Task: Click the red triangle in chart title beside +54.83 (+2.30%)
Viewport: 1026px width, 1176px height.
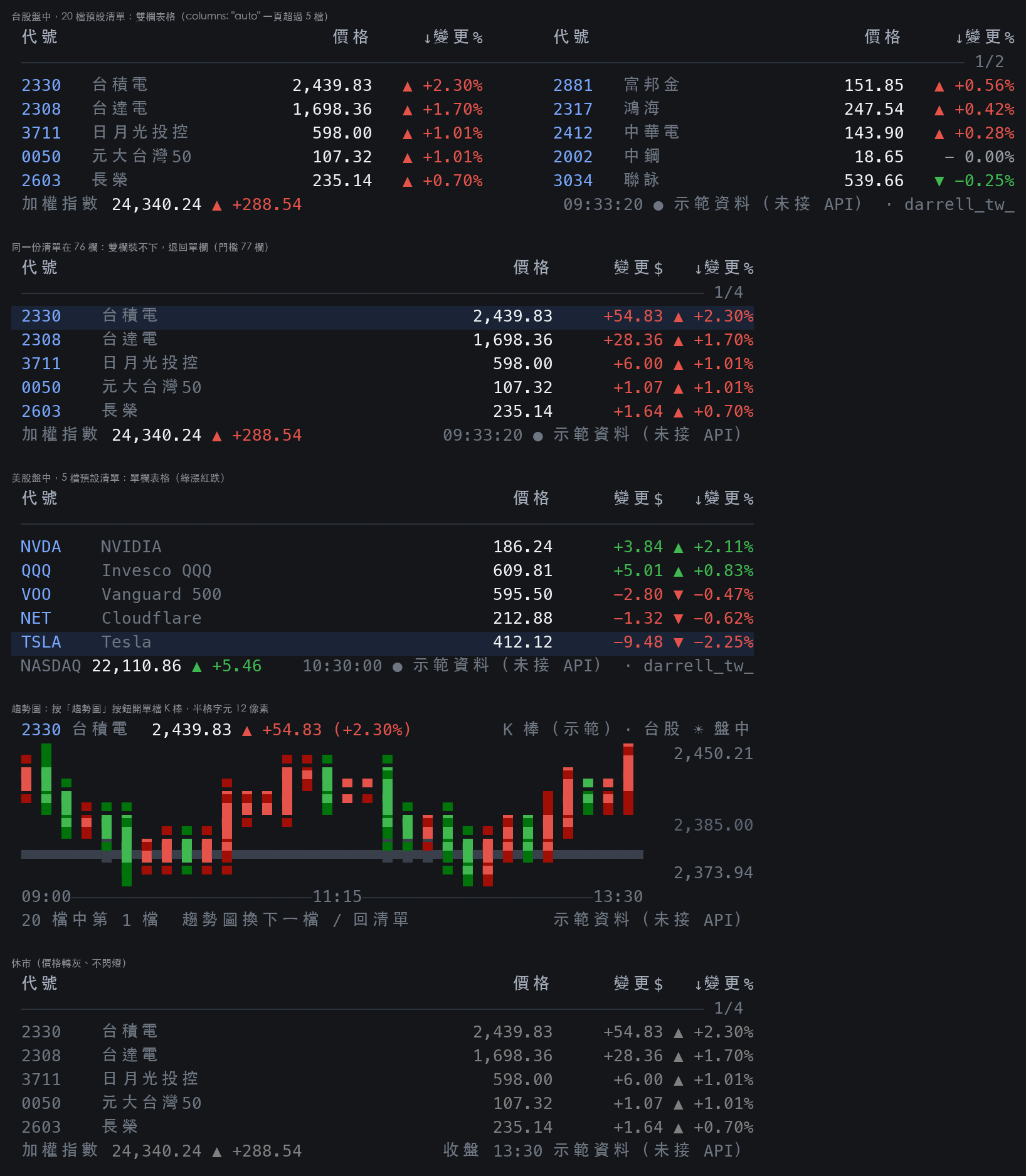Action: [246, 730]
